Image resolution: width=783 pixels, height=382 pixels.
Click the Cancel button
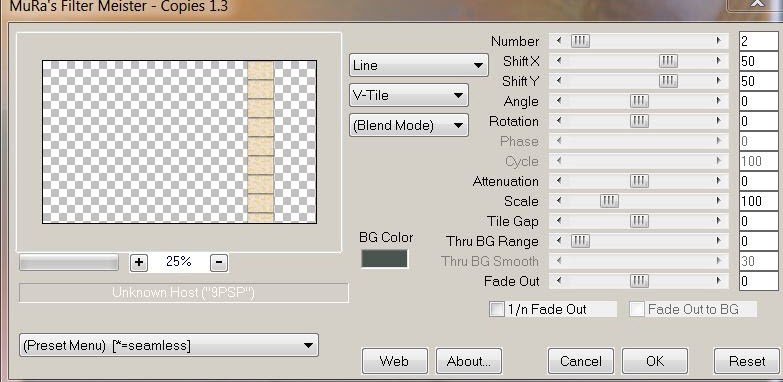(581, 361)
